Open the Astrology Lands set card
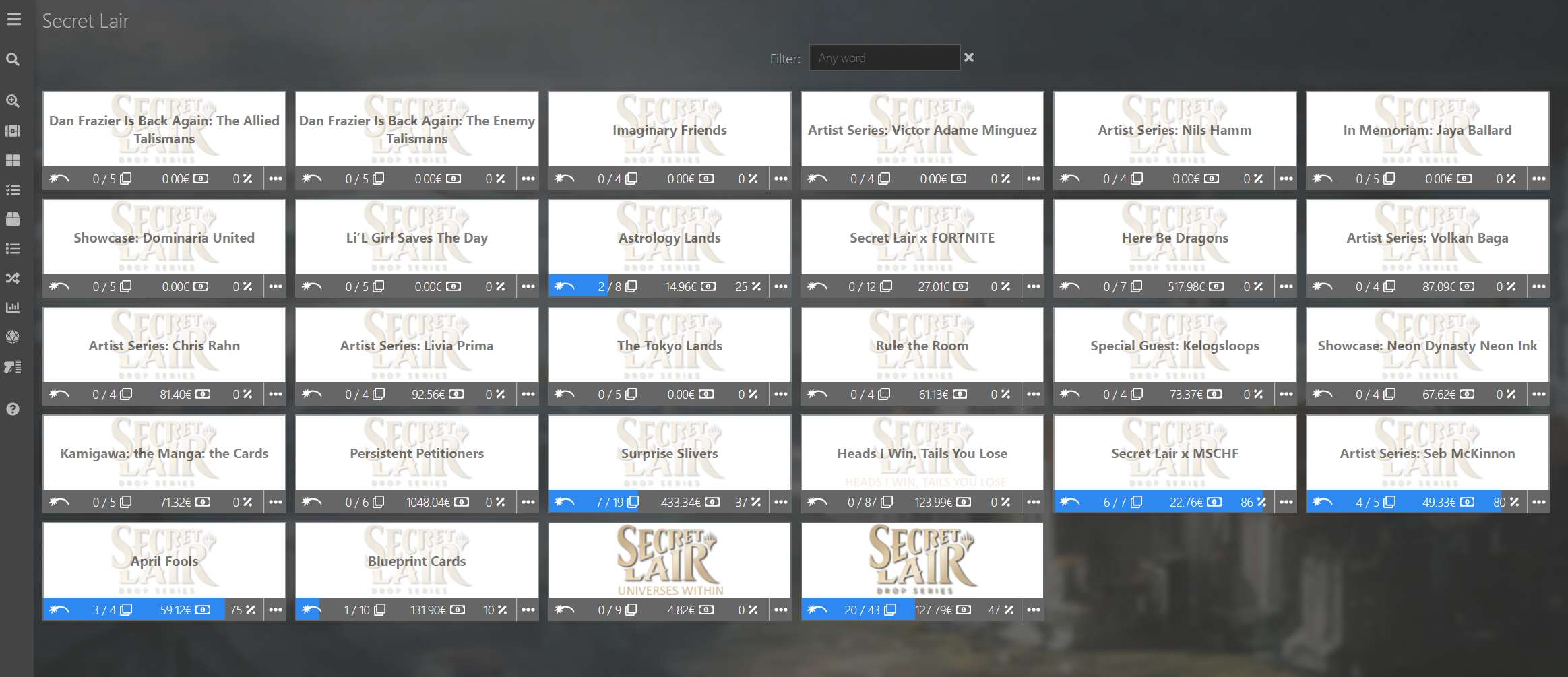This screenshot has width=1568, height=677. 670,237
